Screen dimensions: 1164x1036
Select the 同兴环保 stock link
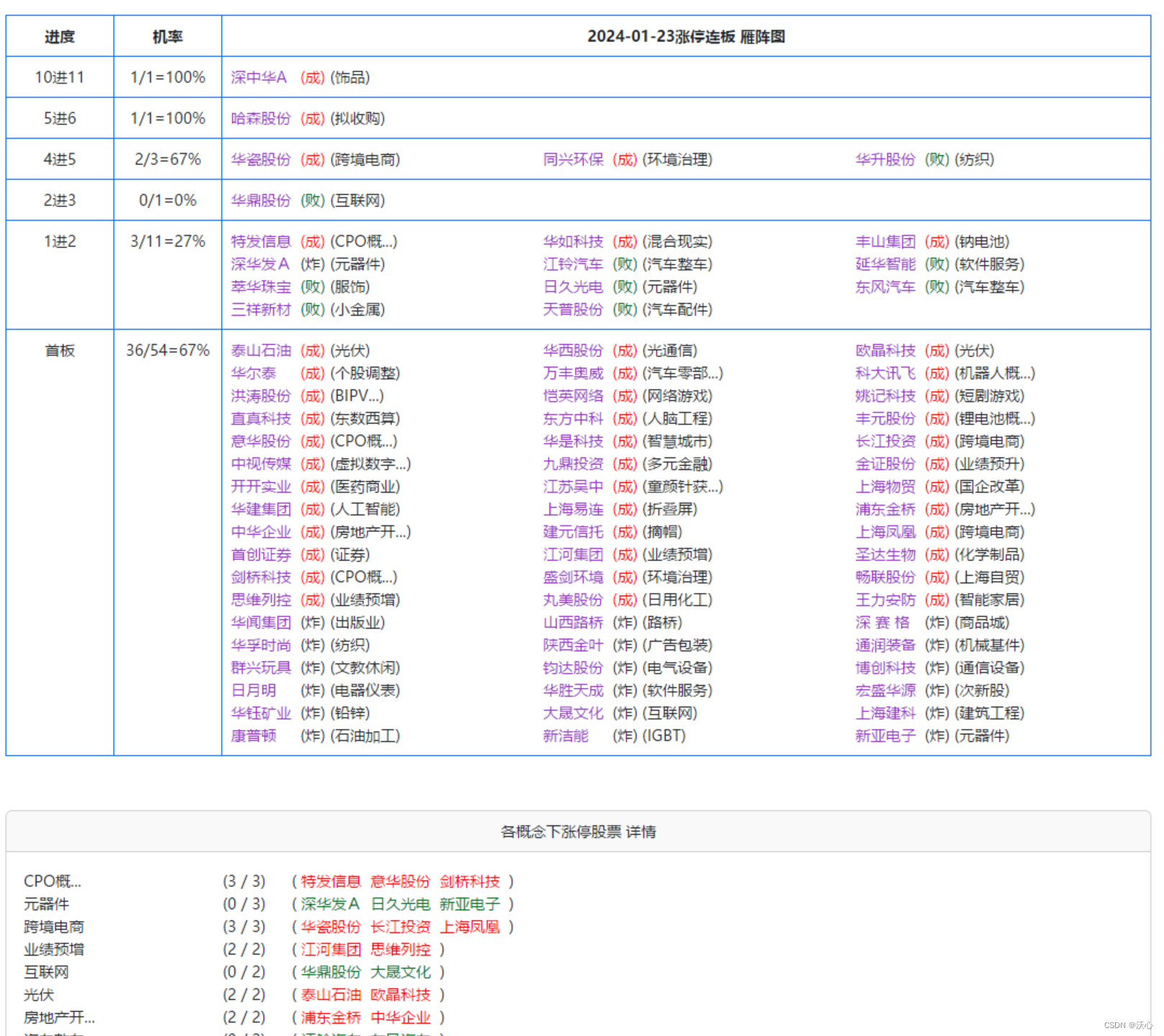573,160
